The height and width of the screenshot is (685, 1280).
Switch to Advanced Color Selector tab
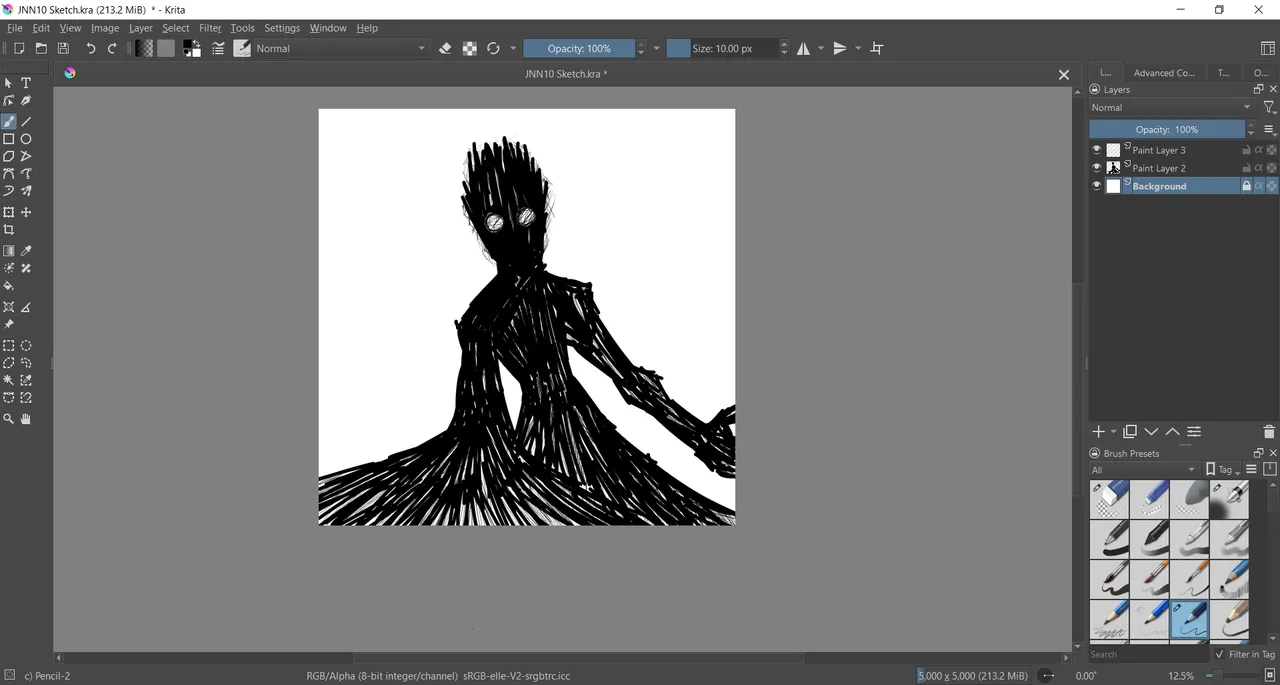1163,73
